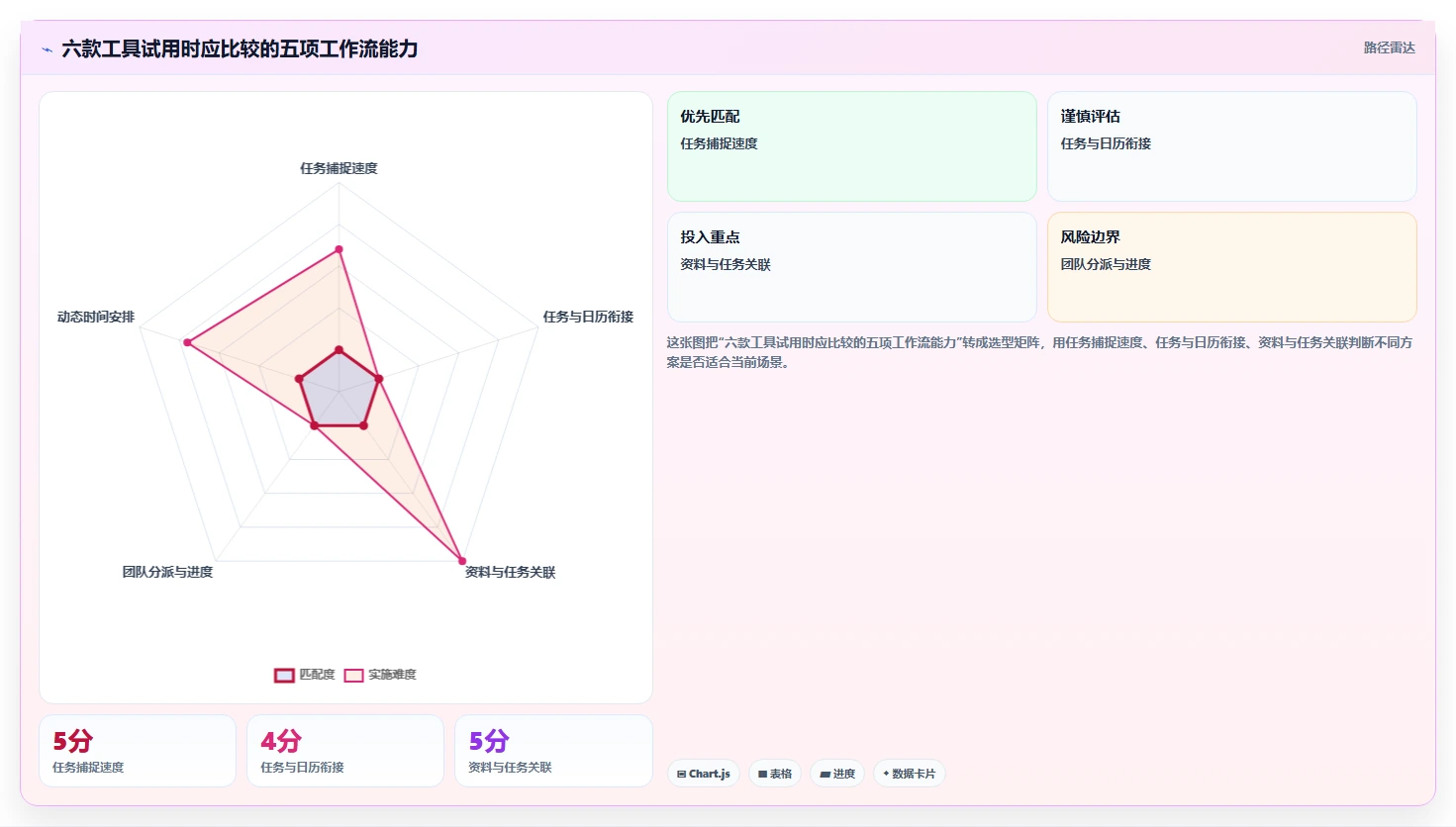The width and height of the screenshot is (1456, 827).
Task: Click the 进度 chip icon
Action: click(x=825, y=774)
